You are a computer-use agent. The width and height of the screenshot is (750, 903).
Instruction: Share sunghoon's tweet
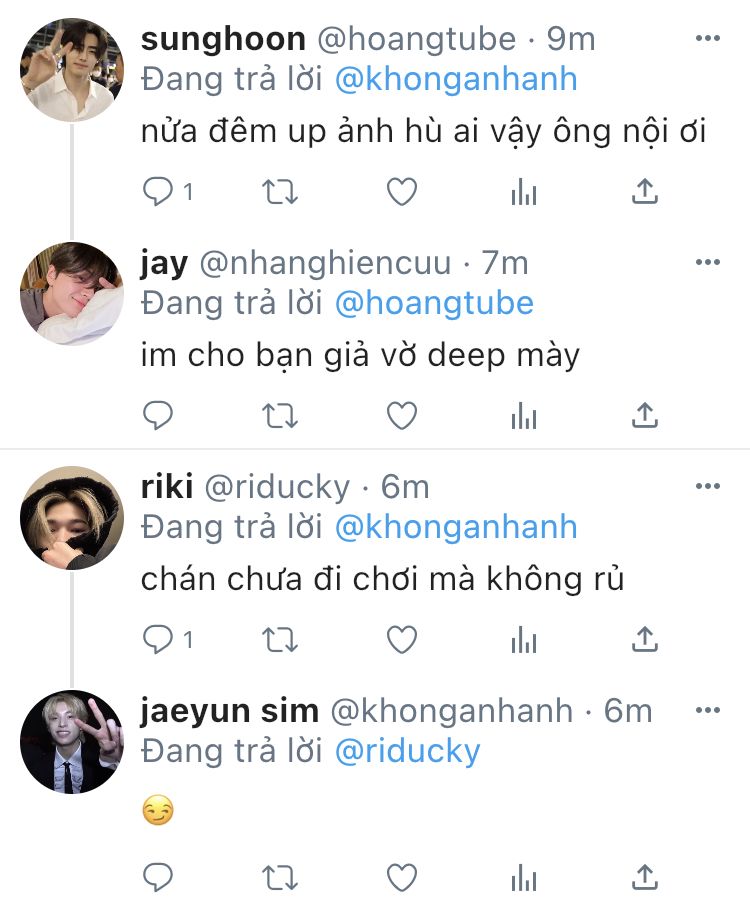[x=645, y=191]
